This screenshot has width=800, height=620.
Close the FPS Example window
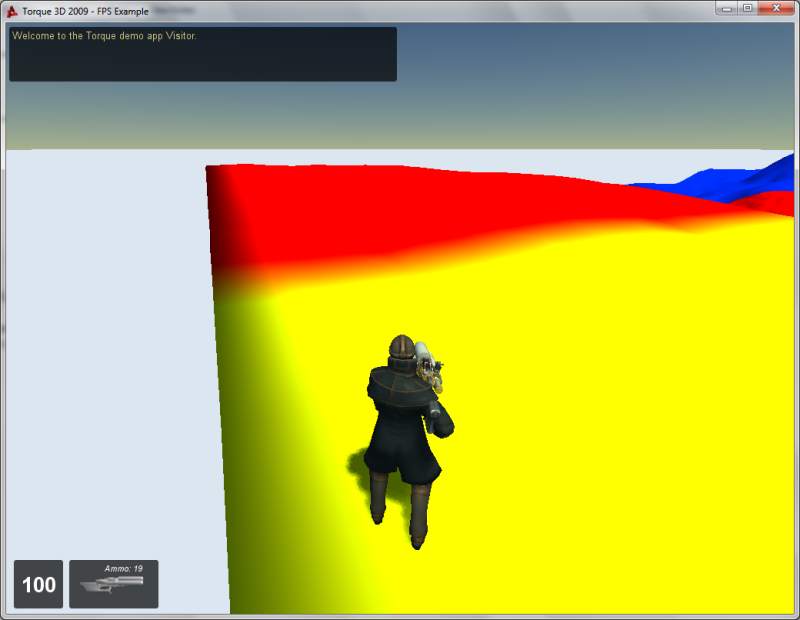pos(777,8)
